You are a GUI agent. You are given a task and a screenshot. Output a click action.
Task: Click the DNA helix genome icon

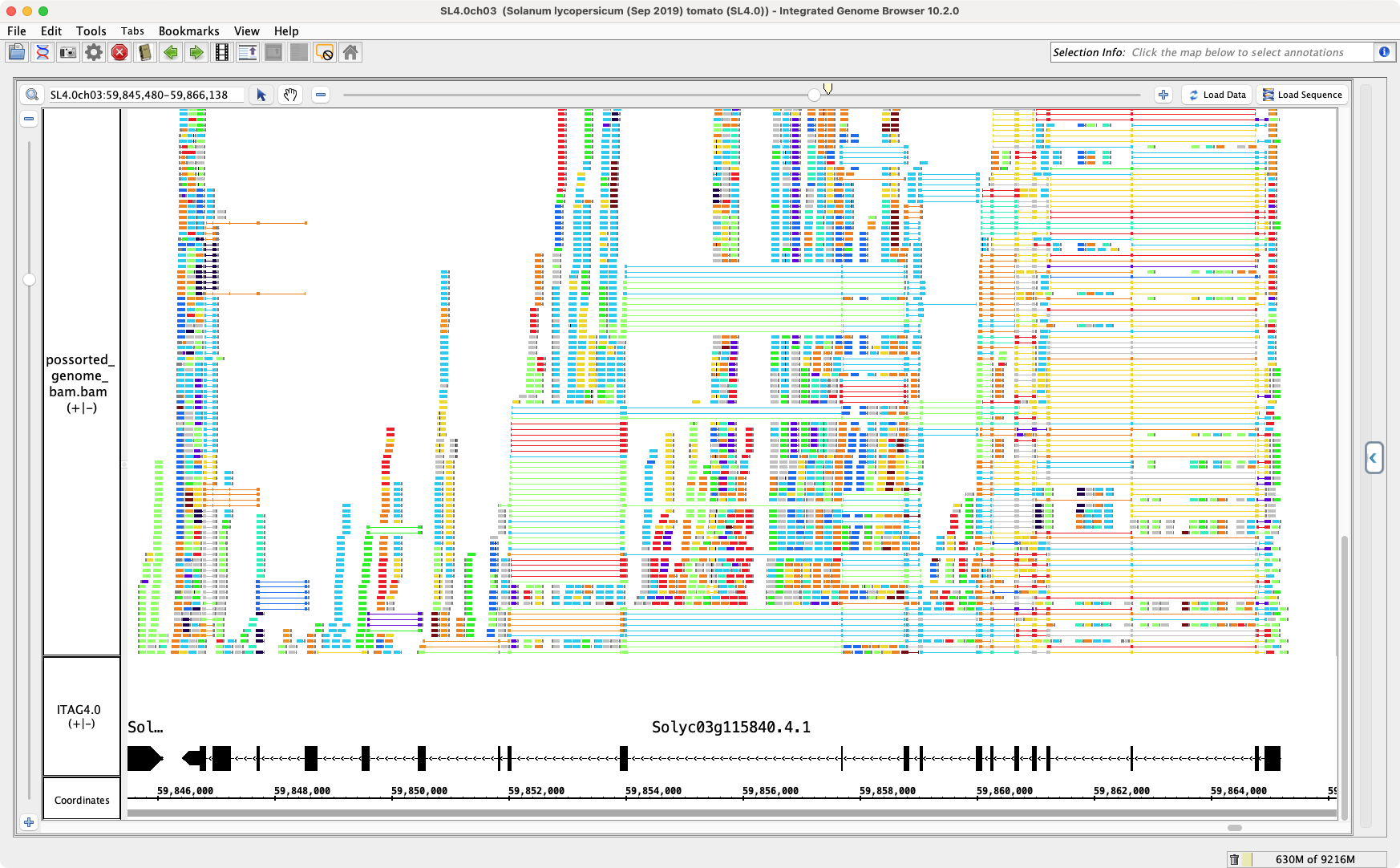pos(42,53)
